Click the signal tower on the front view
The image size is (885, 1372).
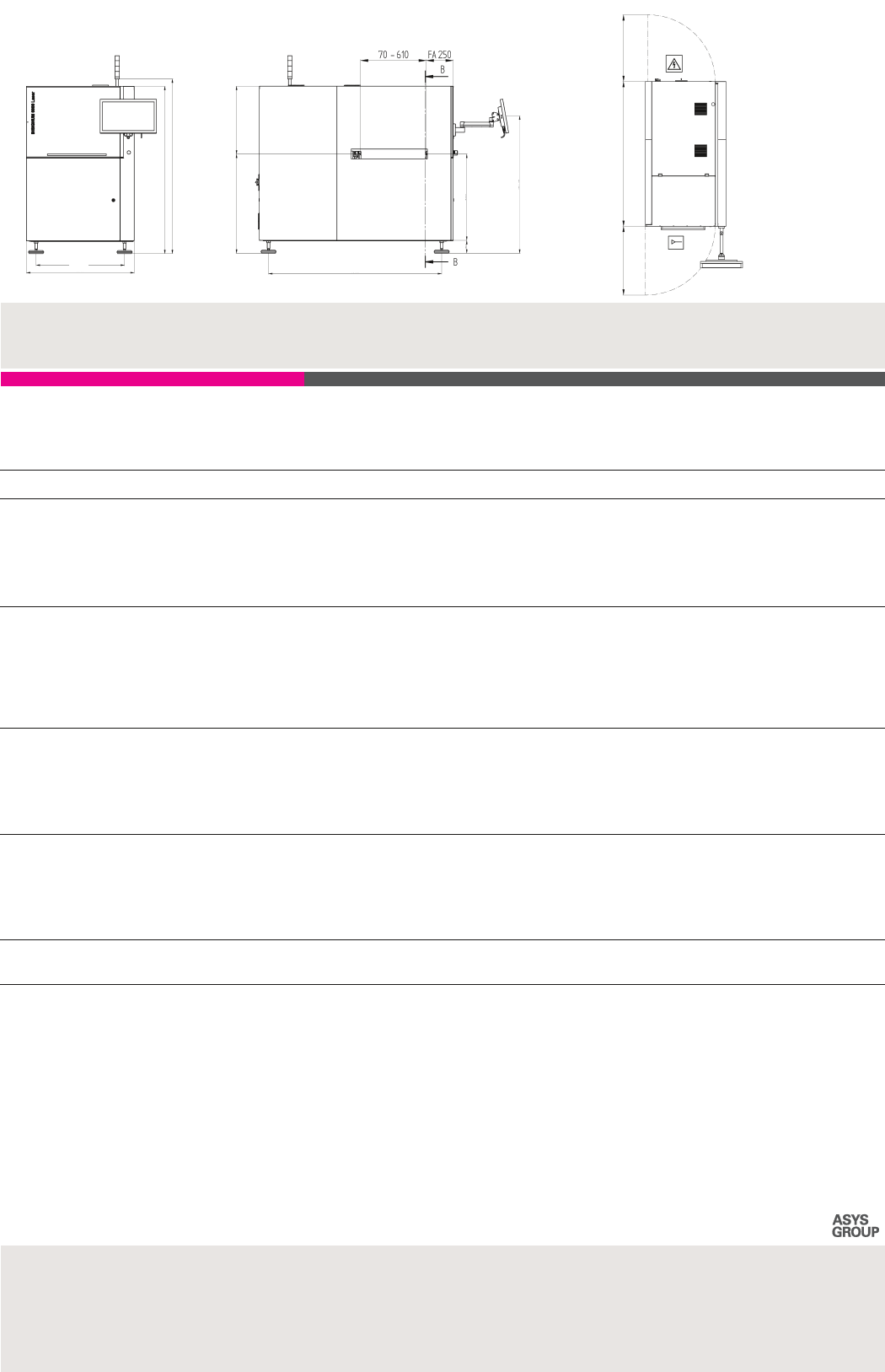[117, 69]
